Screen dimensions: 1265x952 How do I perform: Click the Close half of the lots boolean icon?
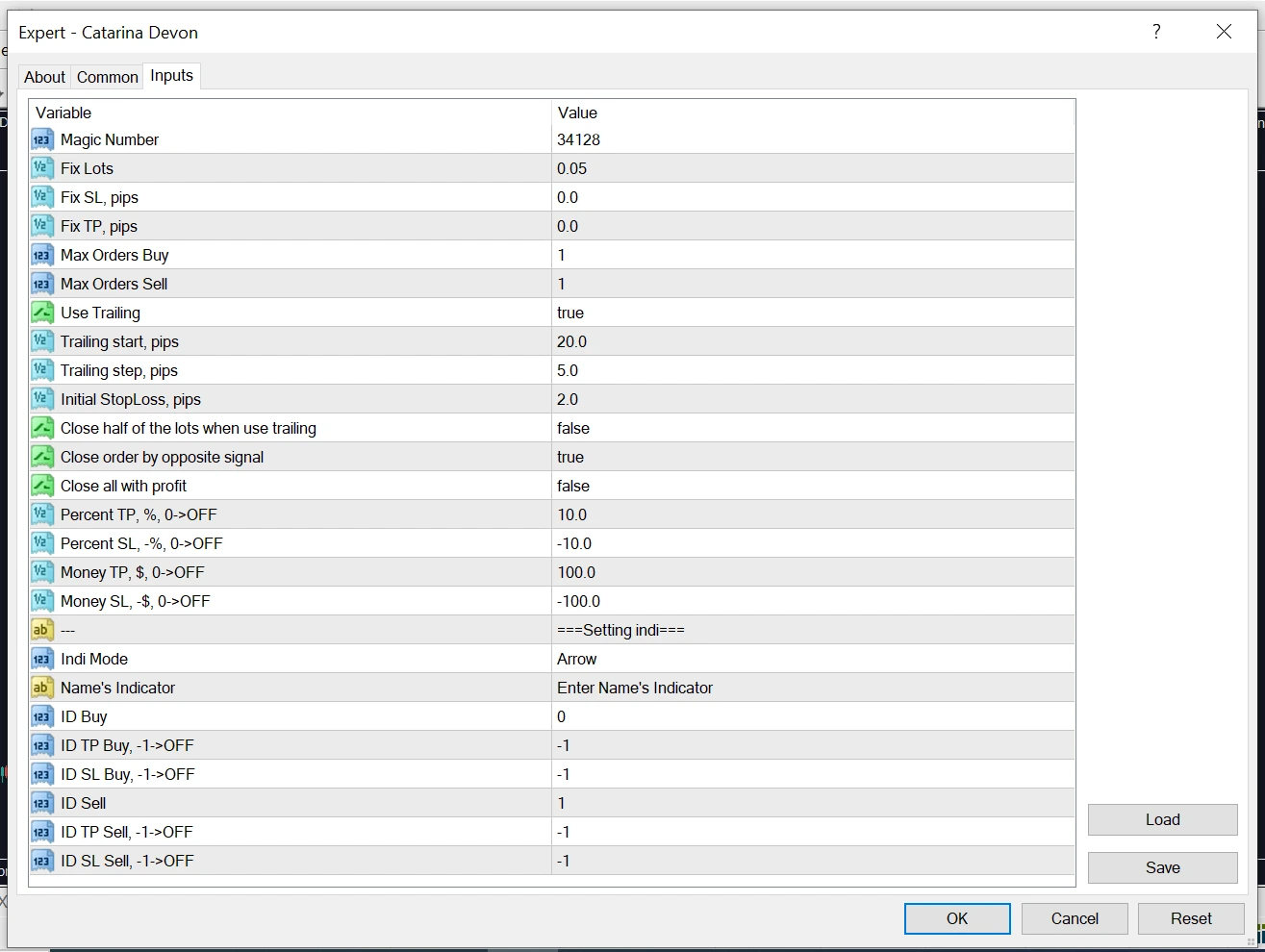click(x=41, y=428)
